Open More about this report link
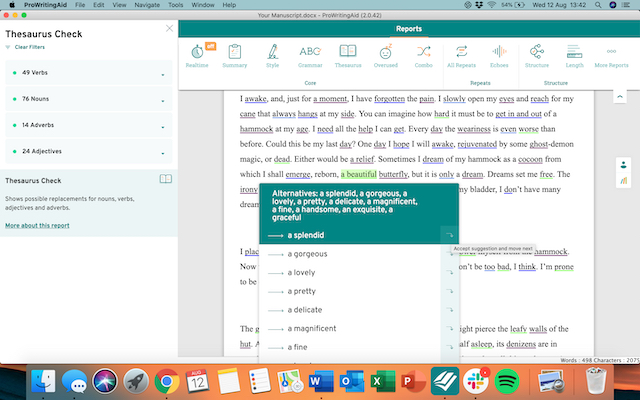This screenshot has height=400, width=640. [x=37, y=225]
